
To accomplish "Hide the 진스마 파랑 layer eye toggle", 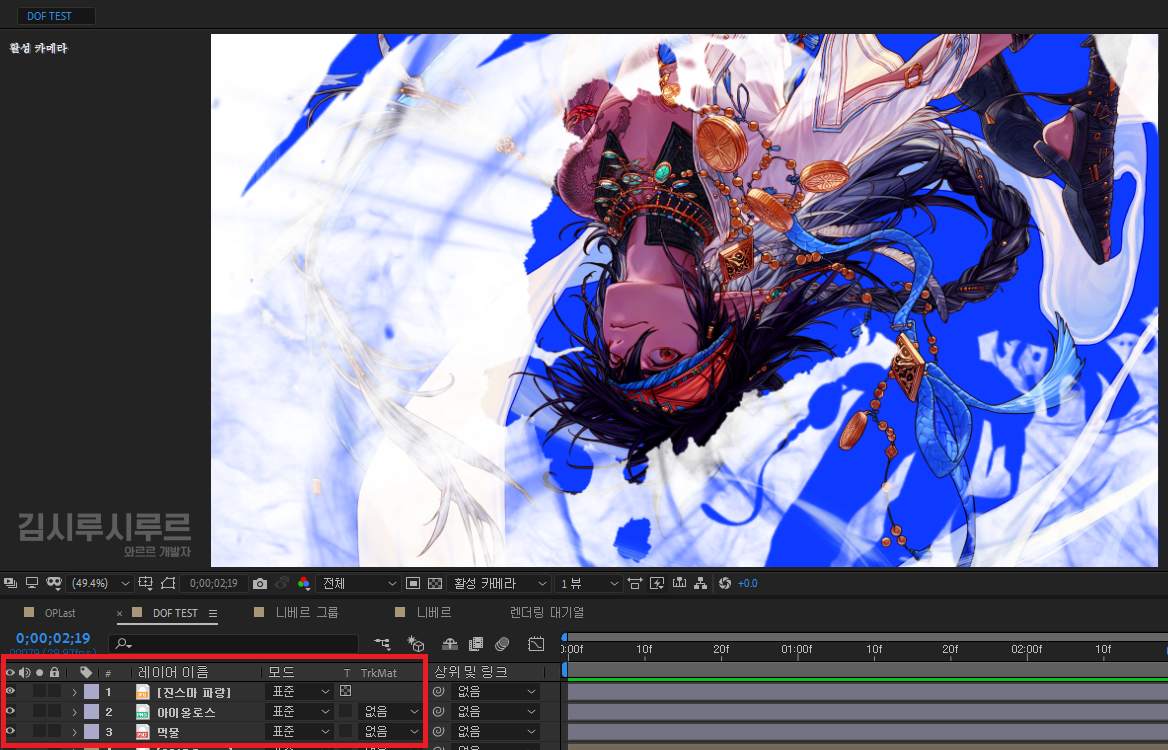I will 10,692.
